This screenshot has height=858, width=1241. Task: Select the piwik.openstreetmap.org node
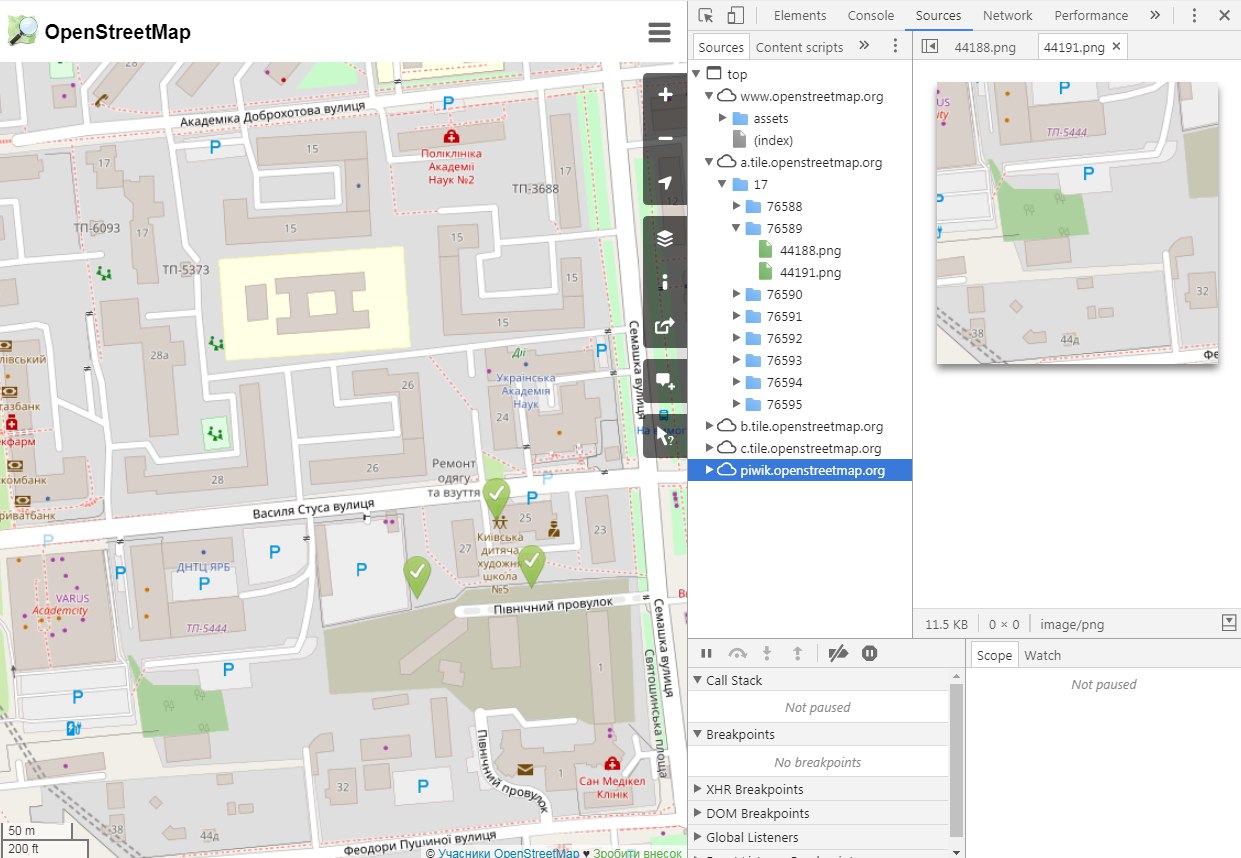click(x=800, y=470)
